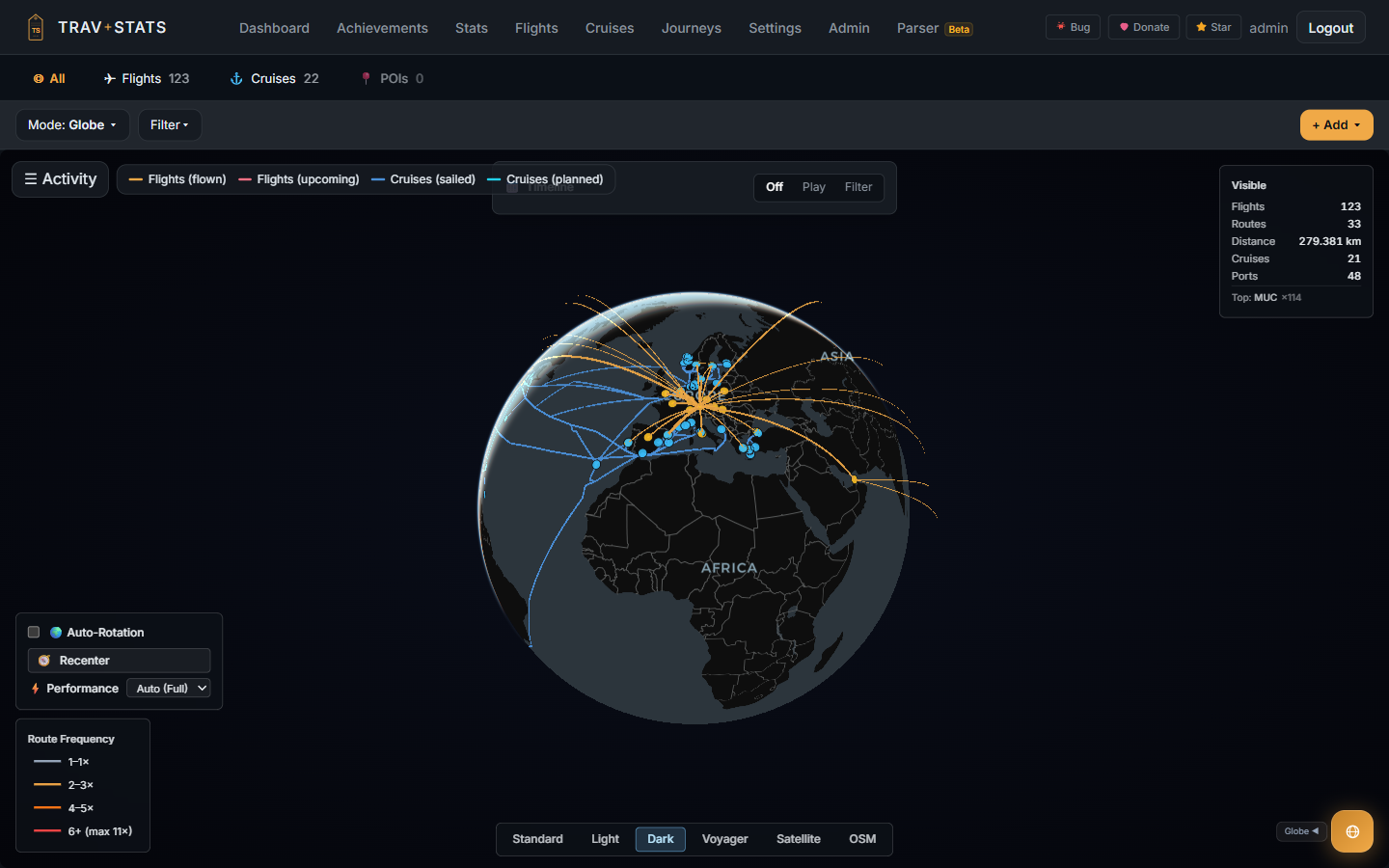Viewport: 1389px width, 868px height.
Task: Go to the Flights nav page
Action: pos(536,28)
